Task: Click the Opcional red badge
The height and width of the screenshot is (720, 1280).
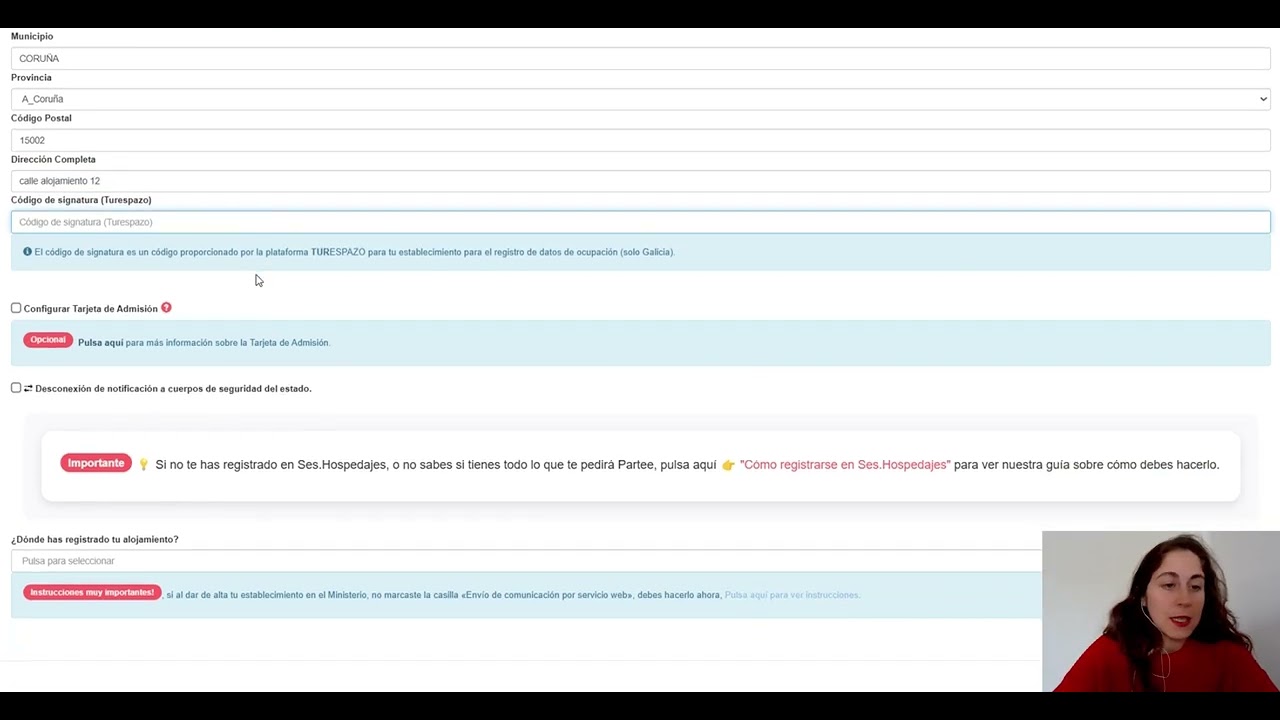Action: click(48, 340)
